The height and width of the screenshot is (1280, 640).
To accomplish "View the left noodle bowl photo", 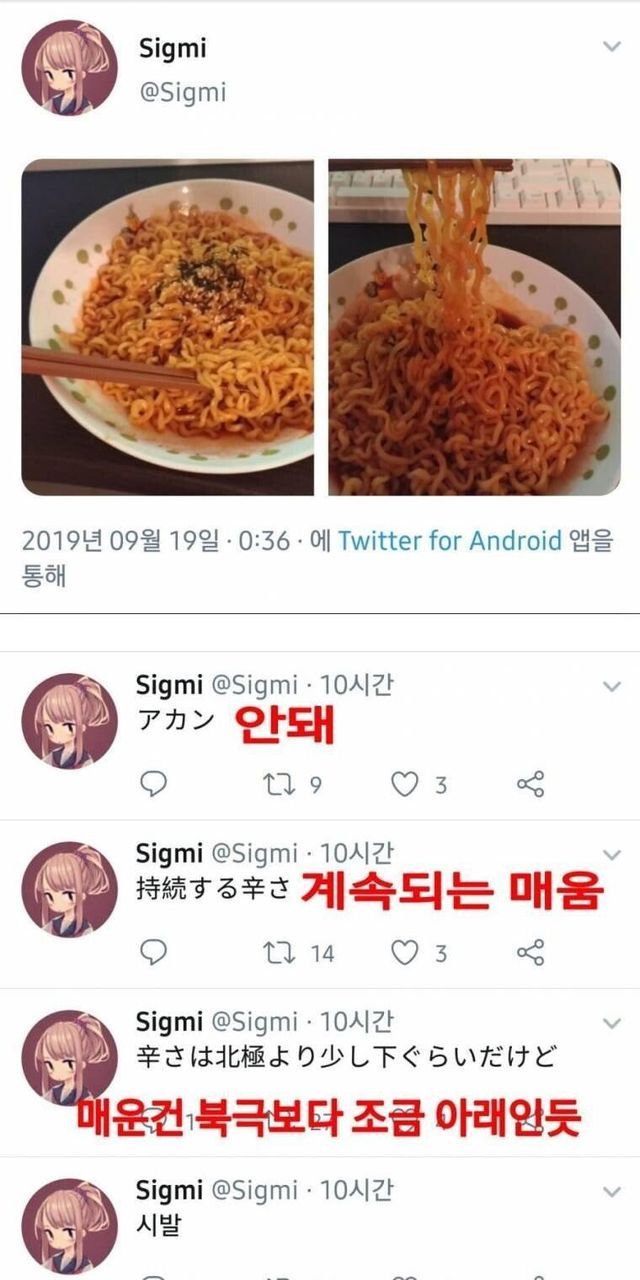I will (x=168, y=327).
